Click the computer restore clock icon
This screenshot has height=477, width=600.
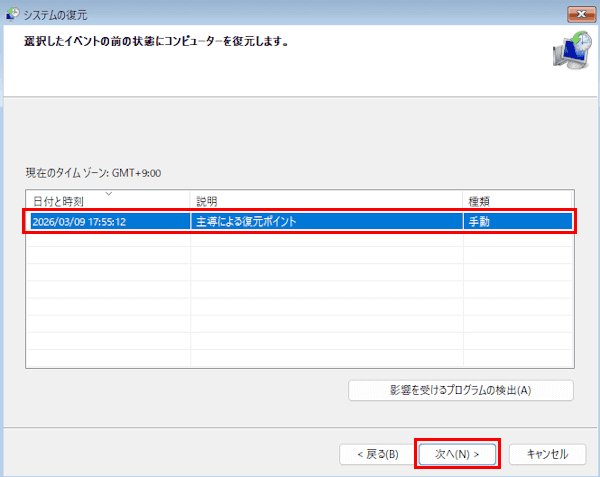(572, 50)
